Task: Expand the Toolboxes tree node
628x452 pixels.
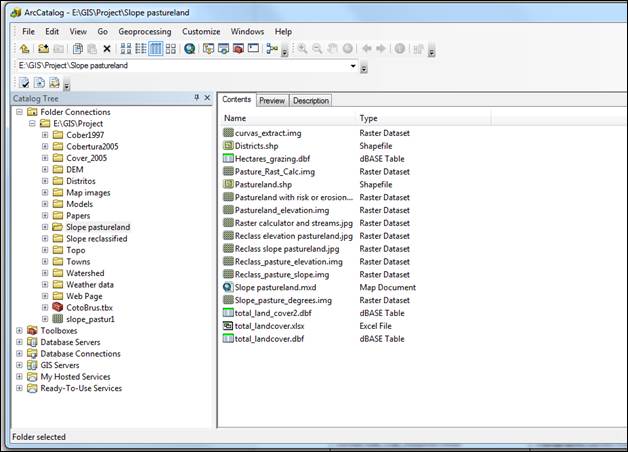Action: tap(19, 330)
